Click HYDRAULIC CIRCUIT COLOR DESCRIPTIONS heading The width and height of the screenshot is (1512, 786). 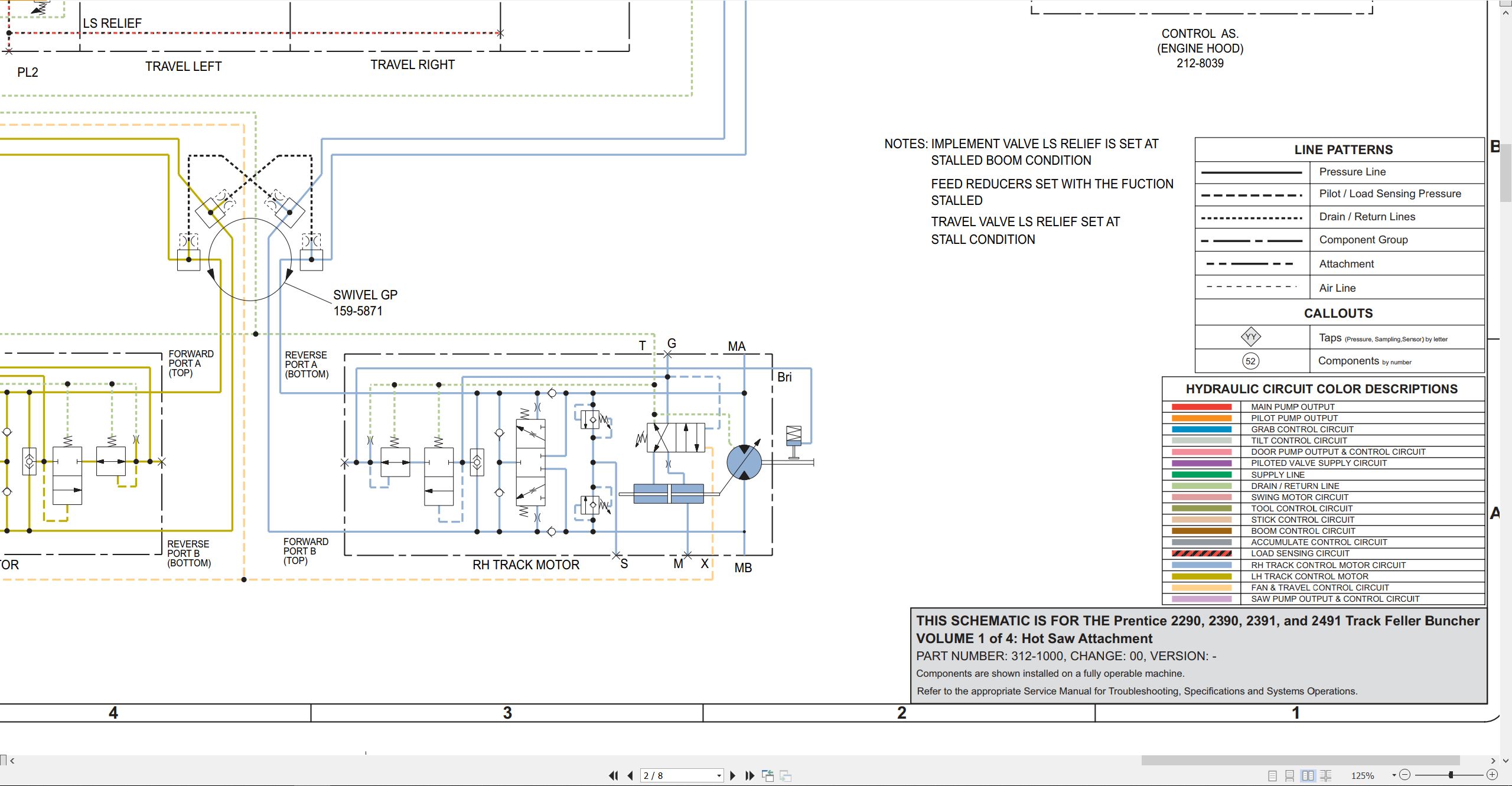tap(1321, 389)
